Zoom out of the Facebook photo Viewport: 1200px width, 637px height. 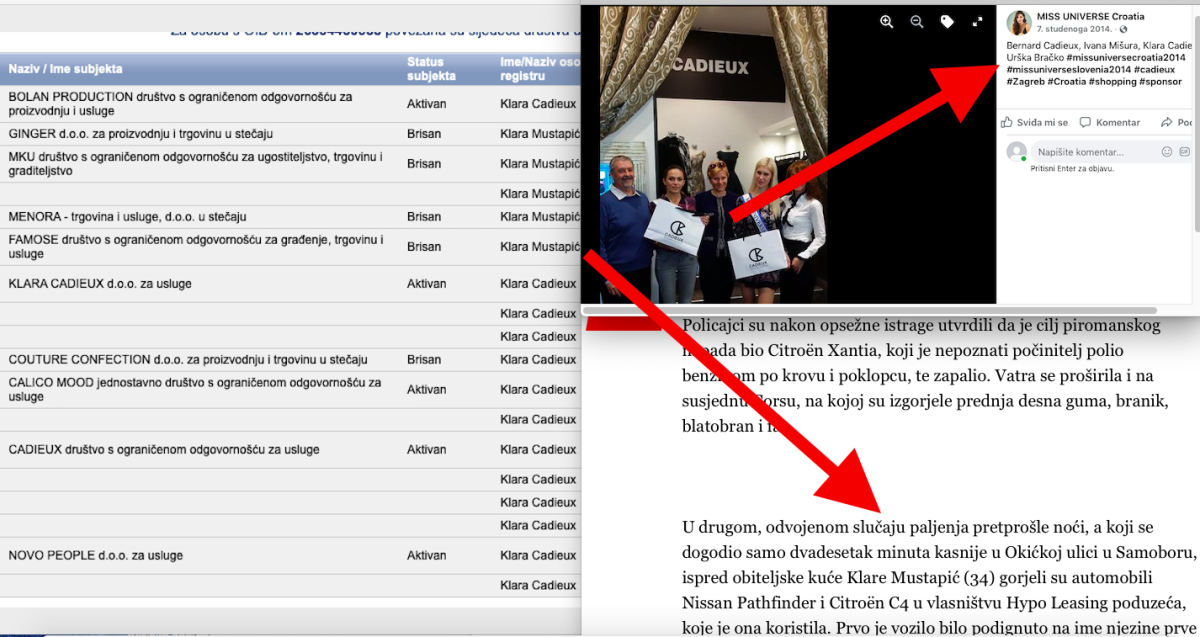[x=917, y=22]
